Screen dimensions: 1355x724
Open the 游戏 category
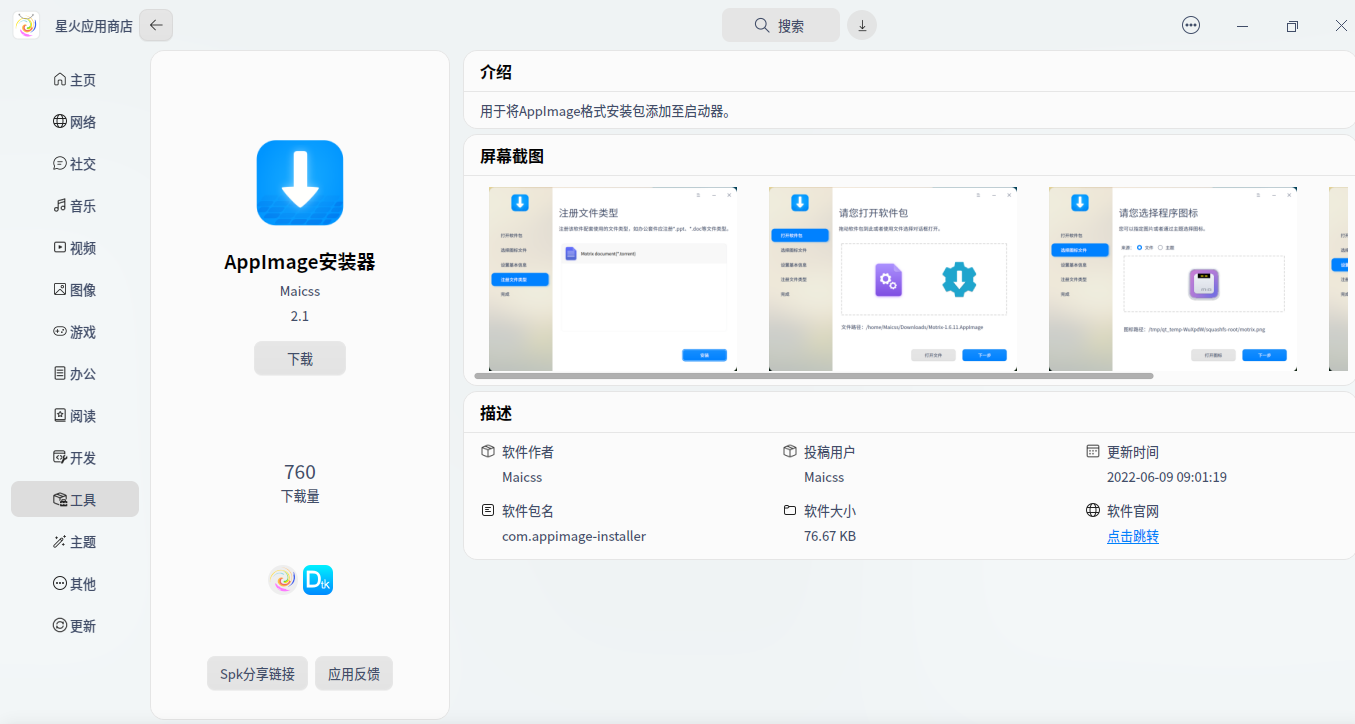[x=75, y=332]
